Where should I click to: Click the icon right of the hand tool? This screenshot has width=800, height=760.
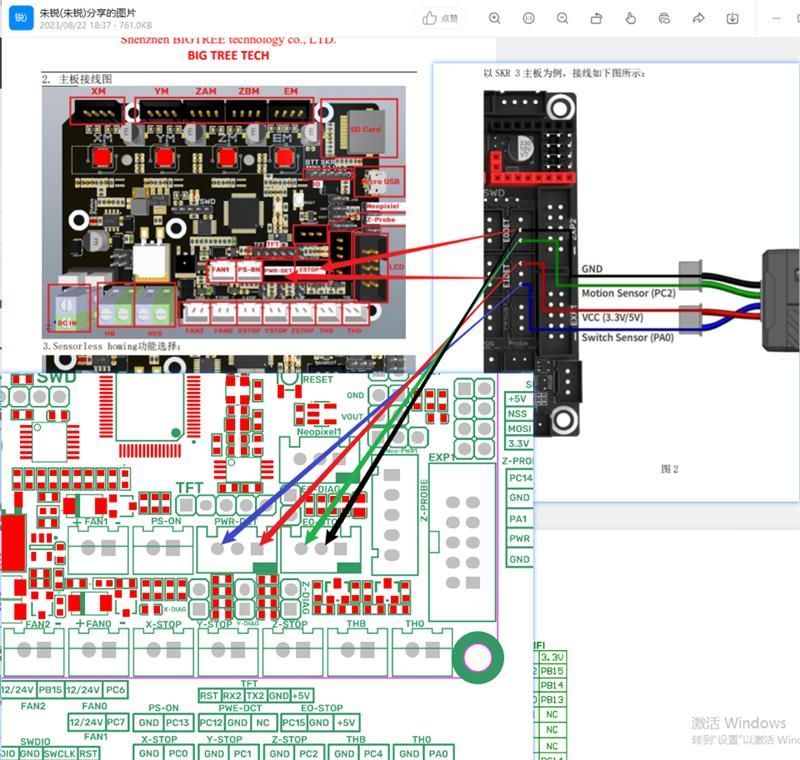pos(664,19)
